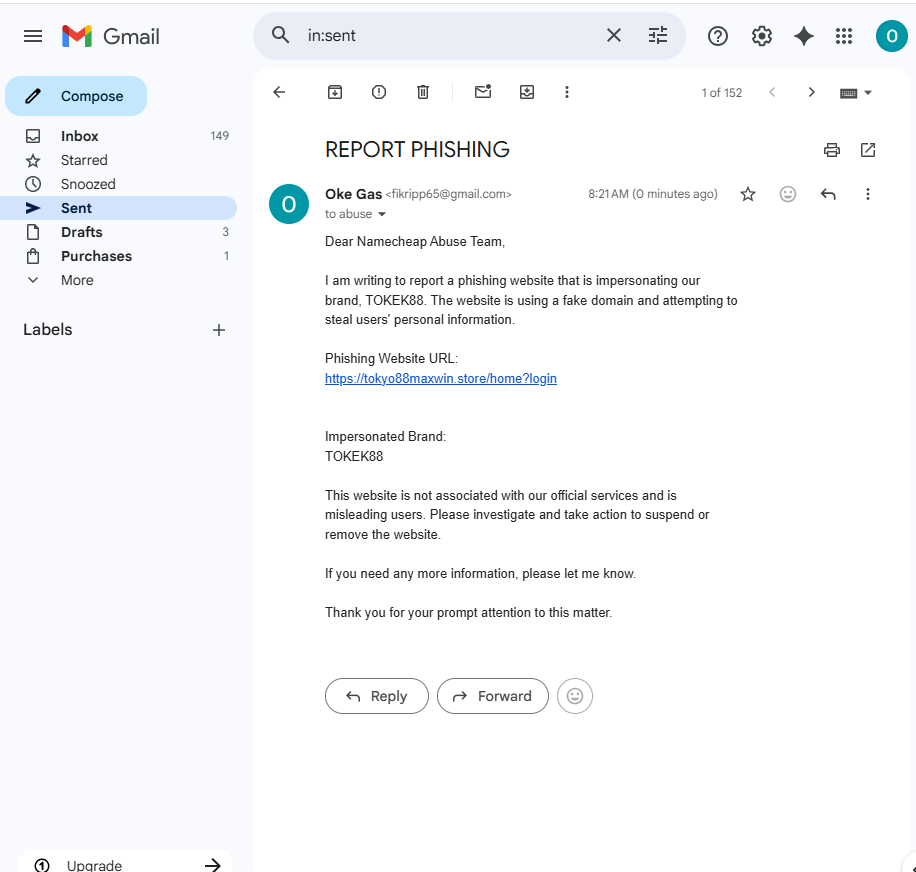
Task: Clear the in:sent search query
Action: point(613,36)
